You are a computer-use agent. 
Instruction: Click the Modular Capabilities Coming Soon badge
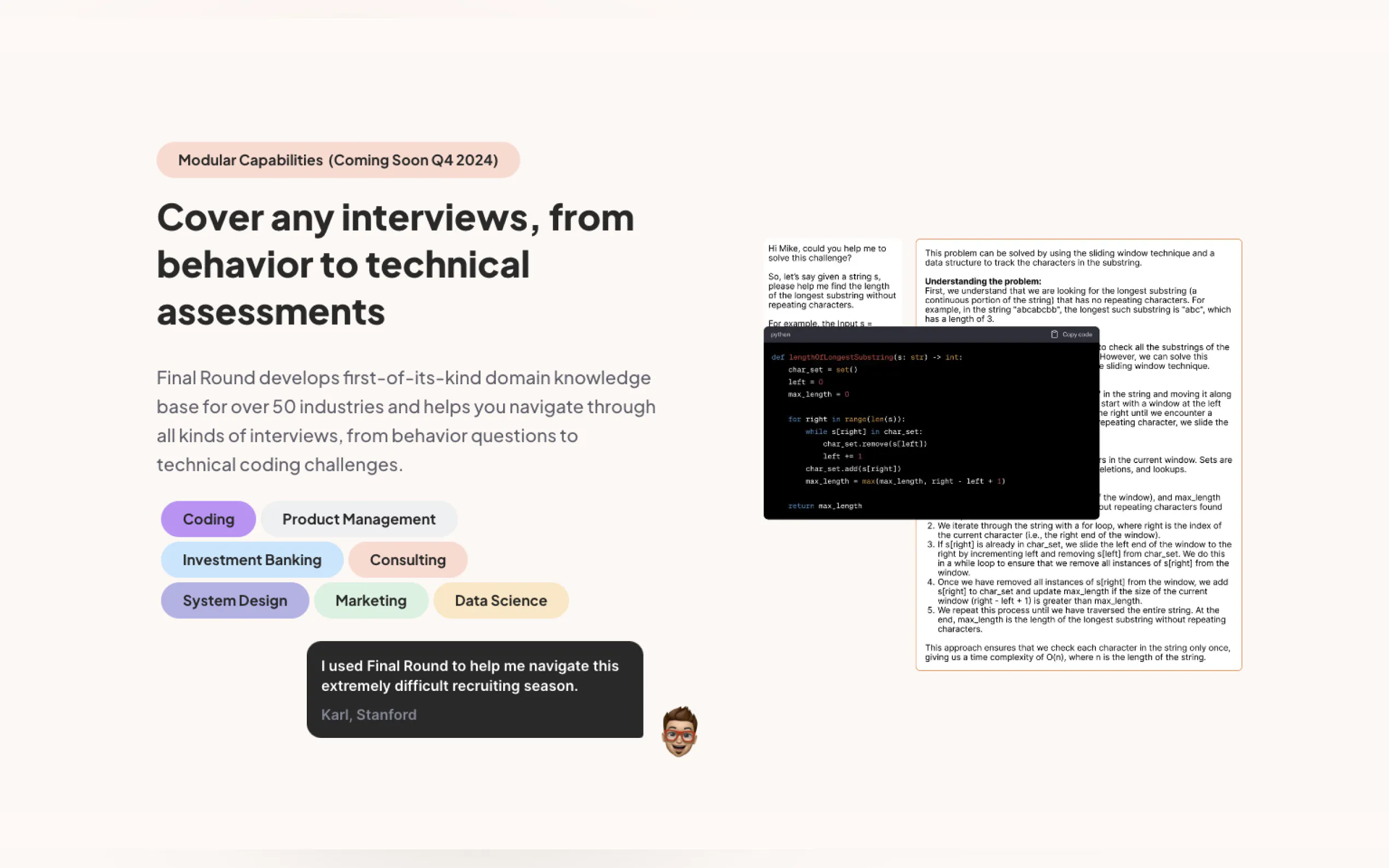[338, 160]
